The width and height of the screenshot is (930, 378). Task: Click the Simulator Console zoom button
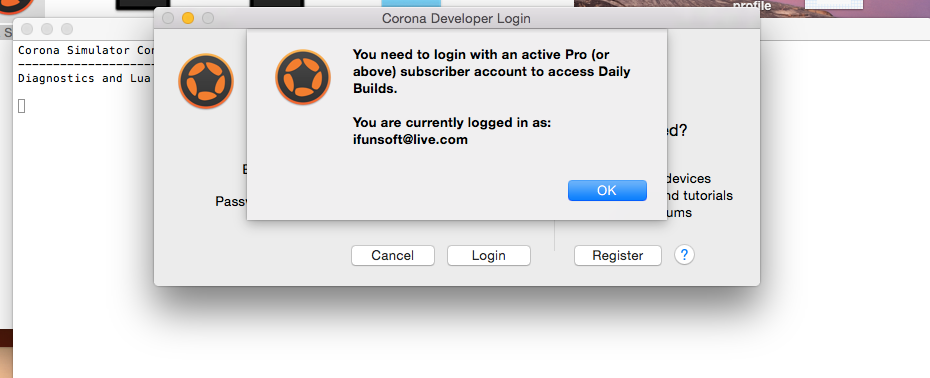pos(67,29)
